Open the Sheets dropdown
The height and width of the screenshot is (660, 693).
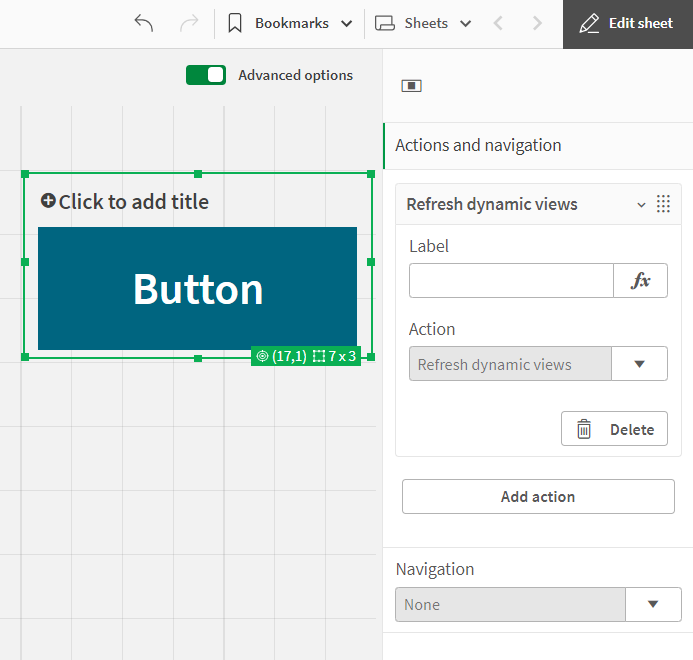coord(423,23)
